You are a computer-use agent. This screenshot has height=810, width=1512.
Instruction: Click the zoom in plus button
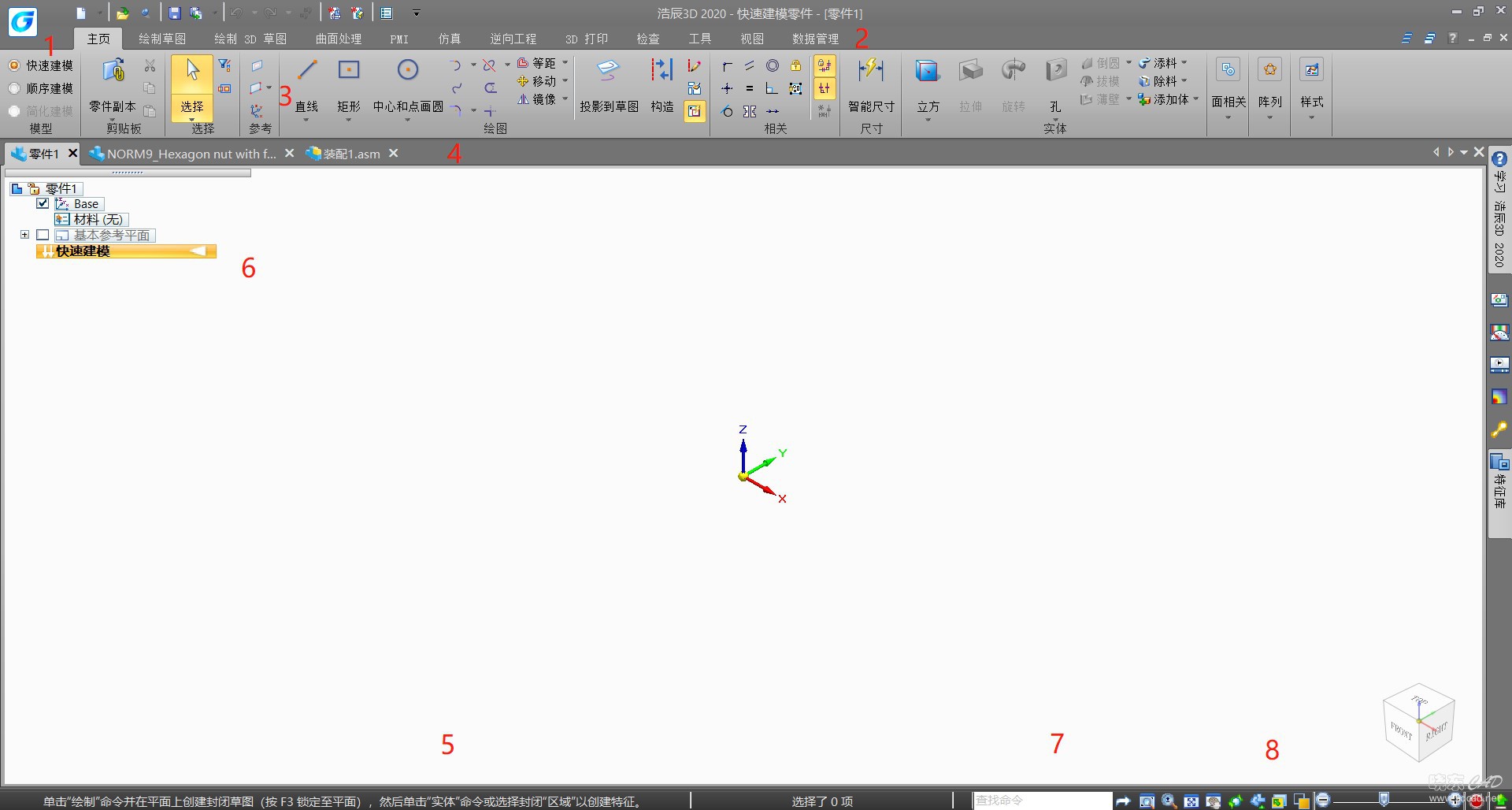point(1455,801)
